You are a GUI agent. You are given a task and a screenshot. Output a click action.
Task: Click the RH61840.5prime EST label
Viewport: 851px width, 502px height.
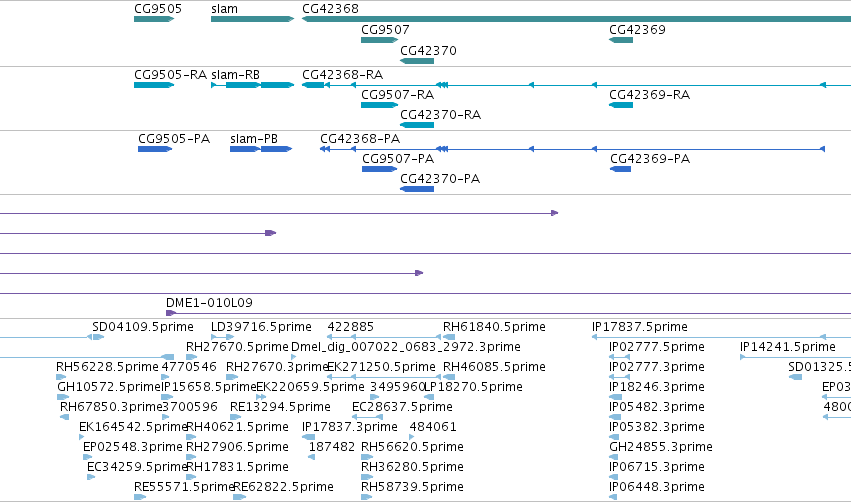coord(494,327)
